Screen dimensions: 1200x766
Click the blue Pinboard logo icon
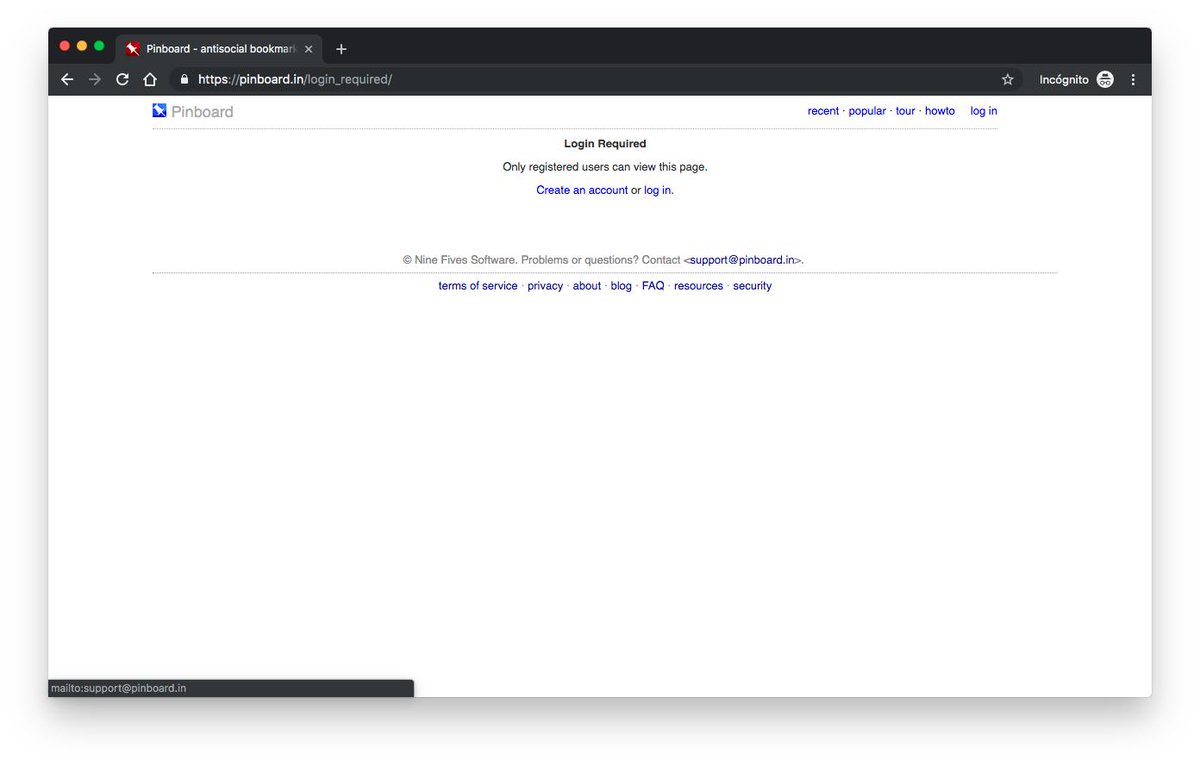click(159, 111)
